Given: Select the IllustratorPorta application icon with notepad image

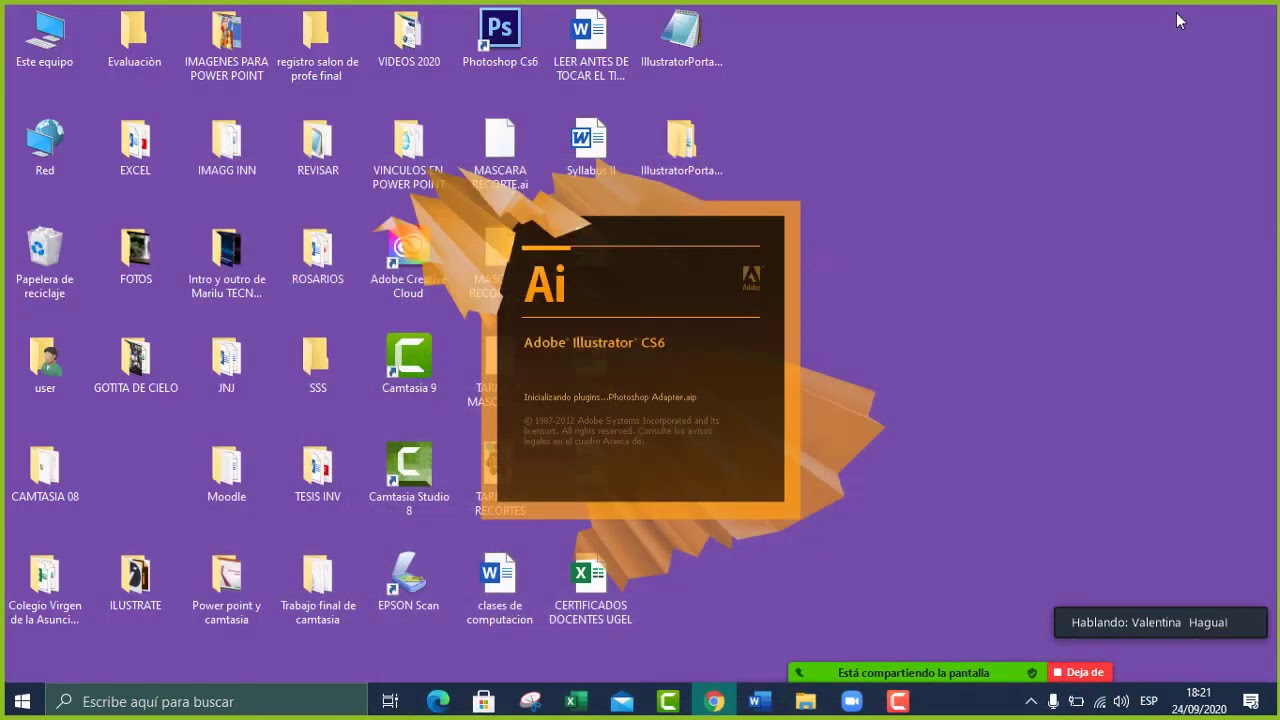Looking at the screenshot, I should tap(681, 40).
